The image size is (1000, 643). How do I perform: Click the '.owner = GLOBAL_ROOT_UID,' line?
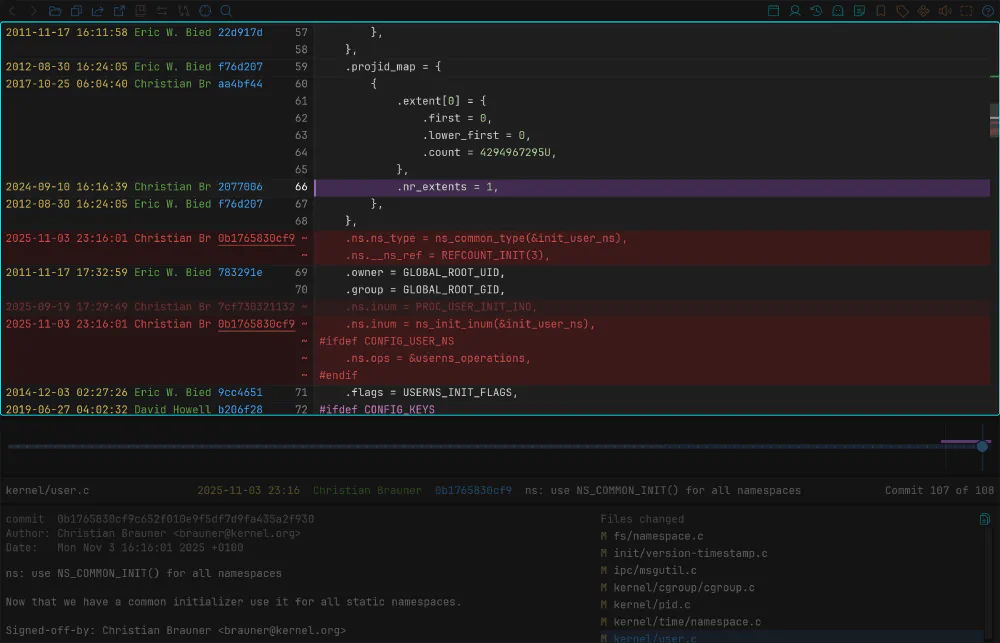click(425, 272)
